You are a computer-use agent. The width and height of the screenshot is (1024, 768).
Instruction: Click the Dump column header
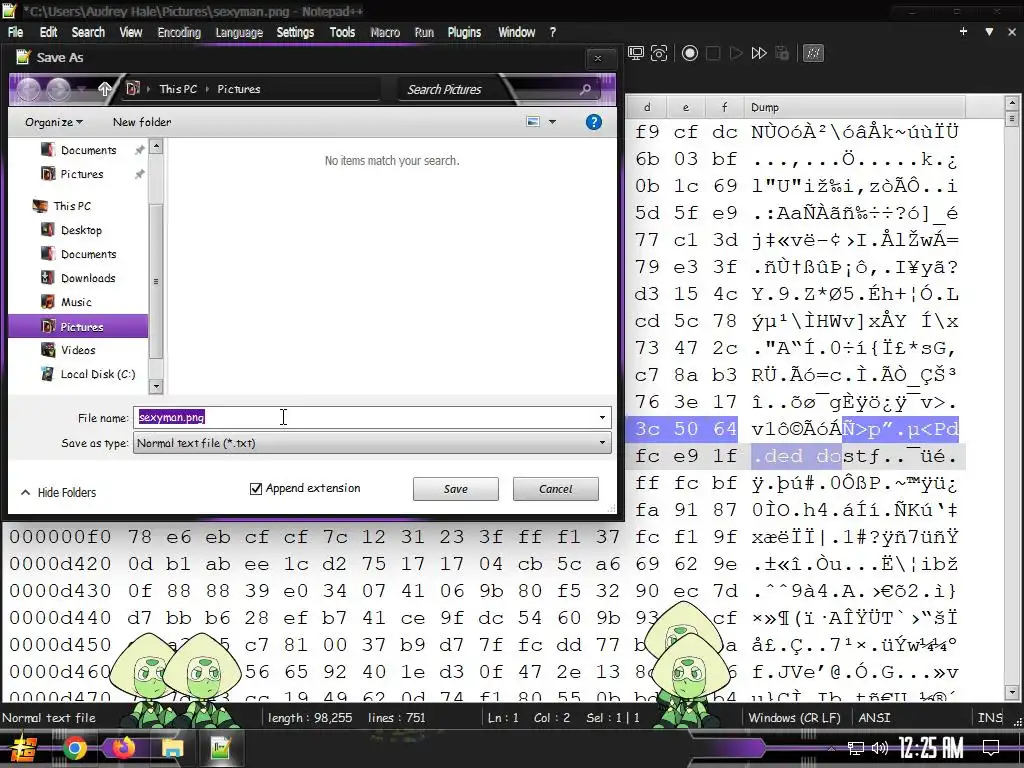(854, 107)
